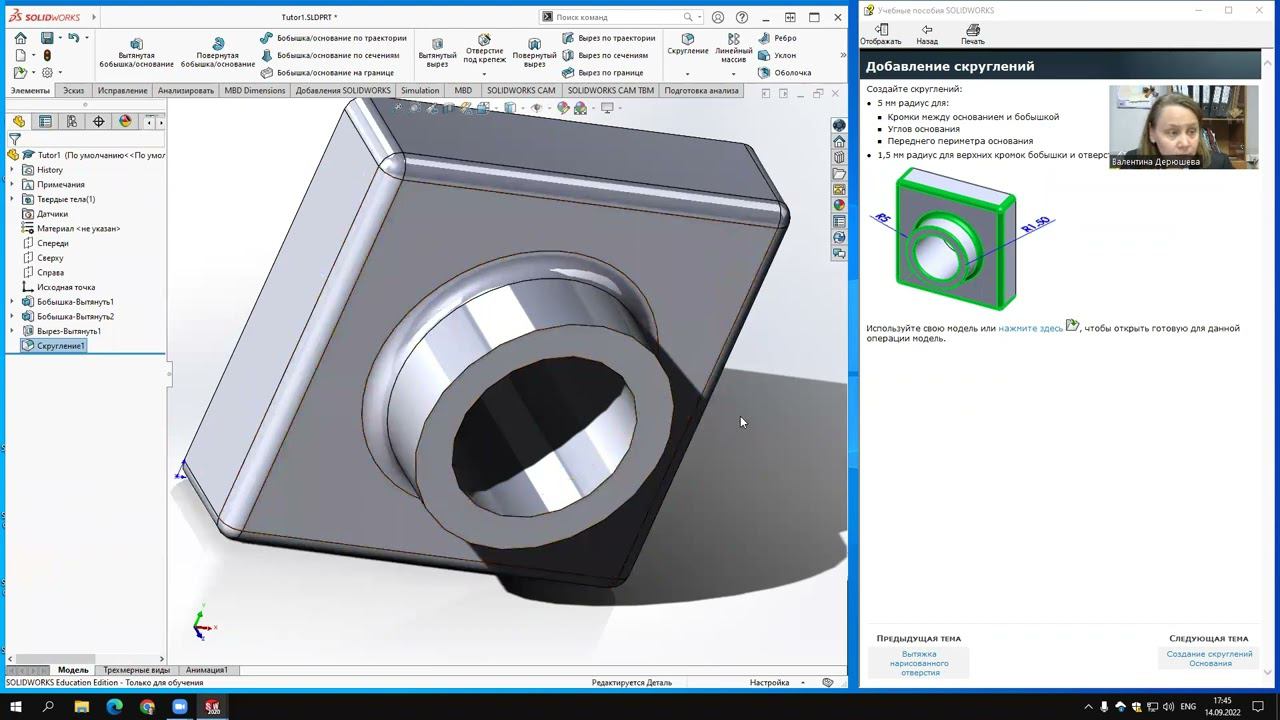
Task: Click the Линейный массив tool
Action: point(734,49)
